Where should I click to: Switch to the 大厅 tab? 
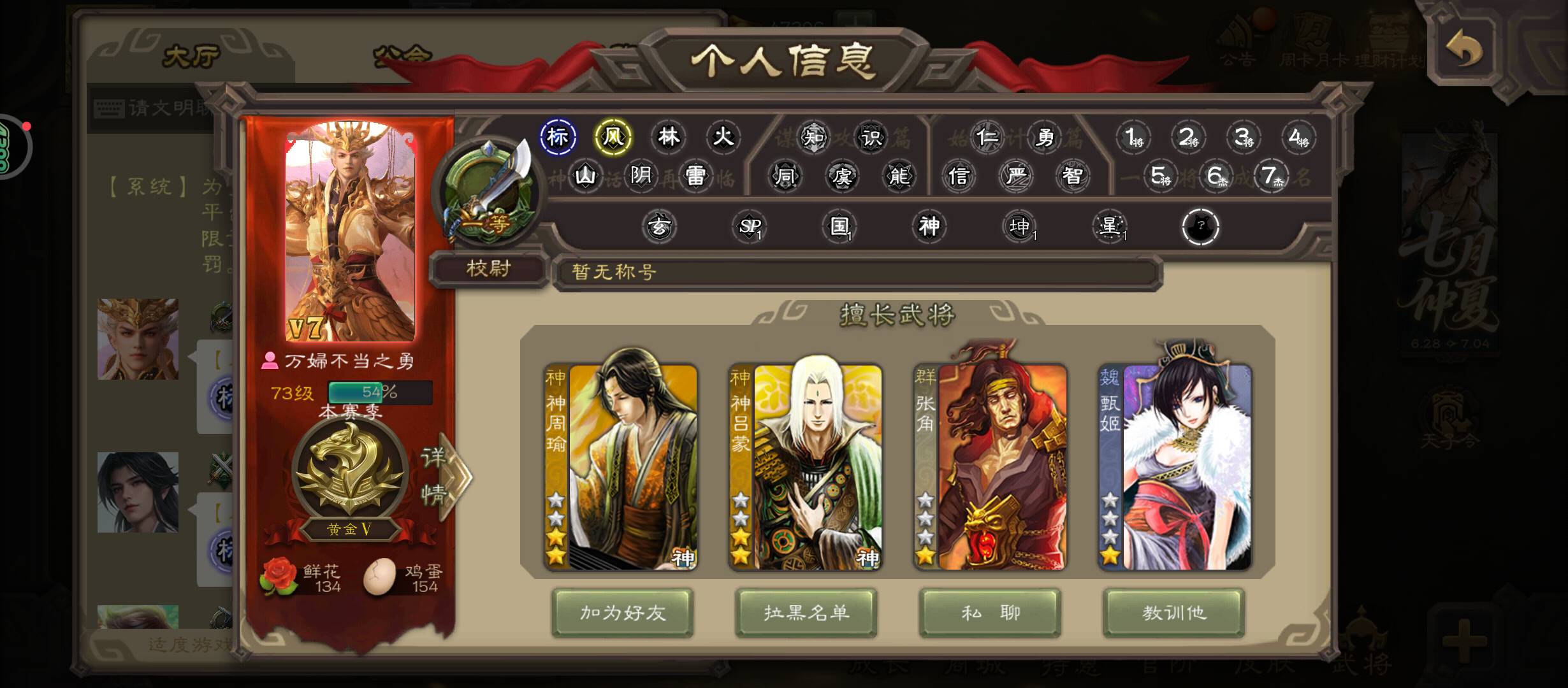tap(191, 57)
